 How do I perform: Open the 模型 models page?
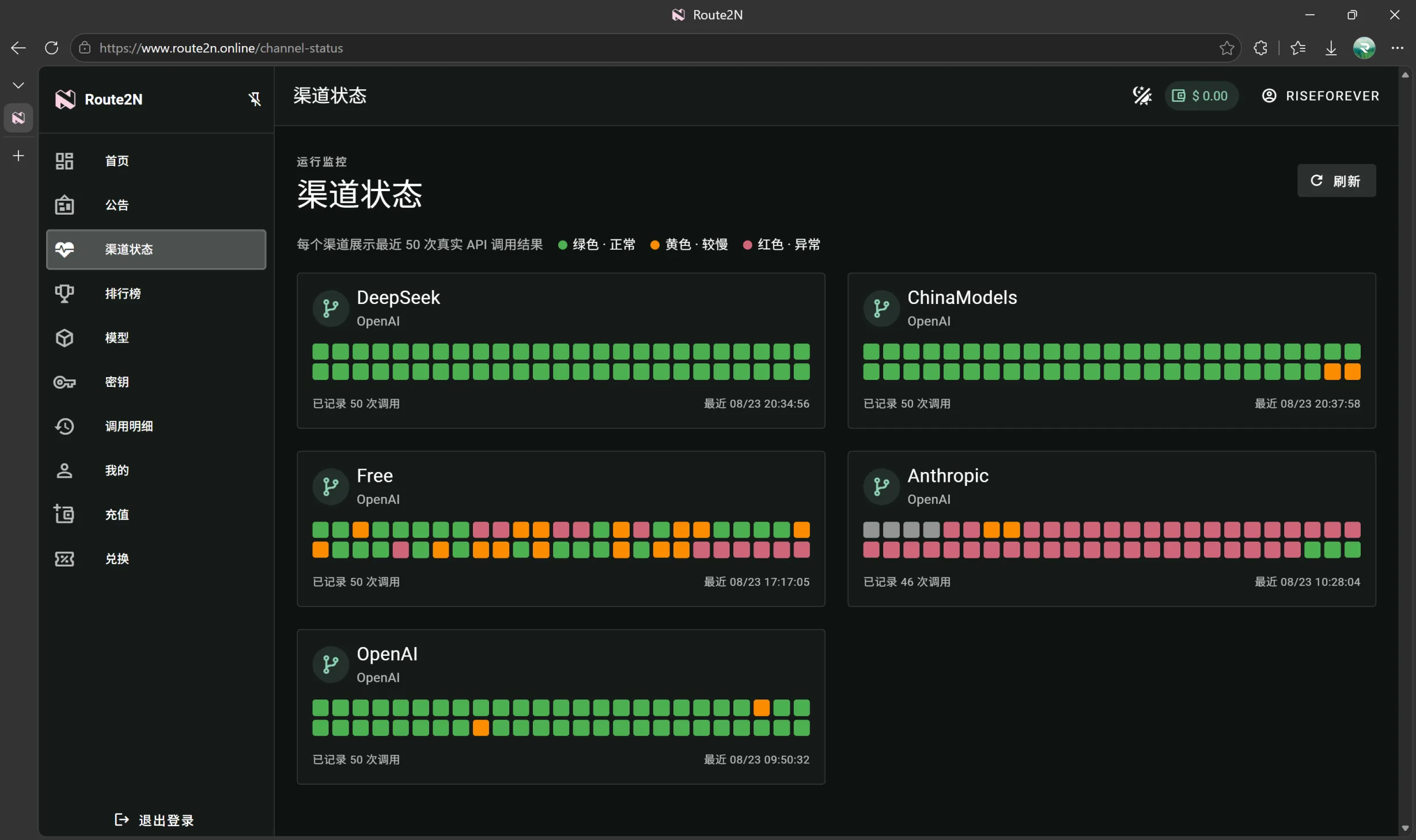click(156, 338)
